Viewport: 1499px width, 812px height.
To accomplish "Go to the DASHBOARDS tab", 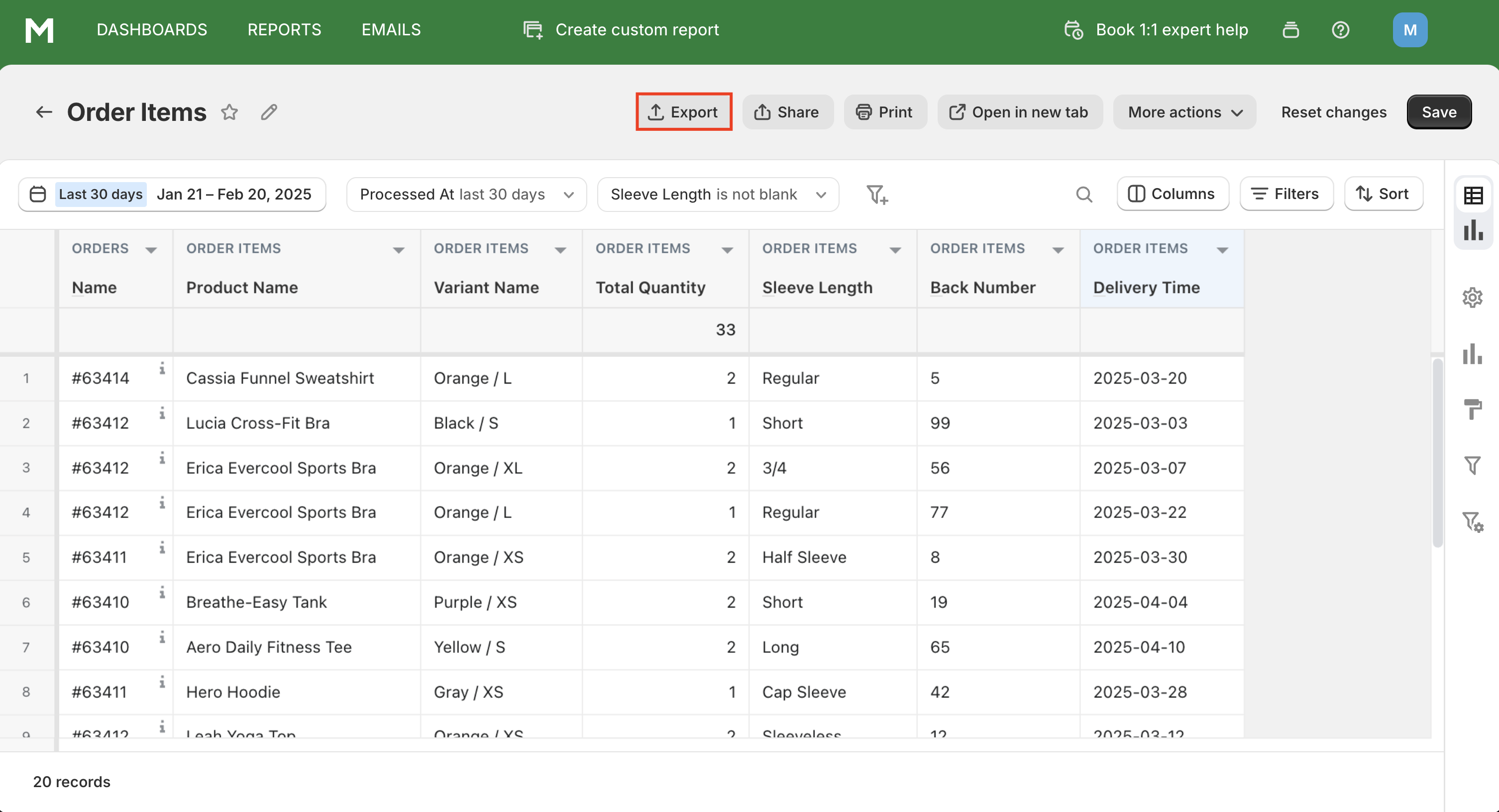I will tap(151, 30).
